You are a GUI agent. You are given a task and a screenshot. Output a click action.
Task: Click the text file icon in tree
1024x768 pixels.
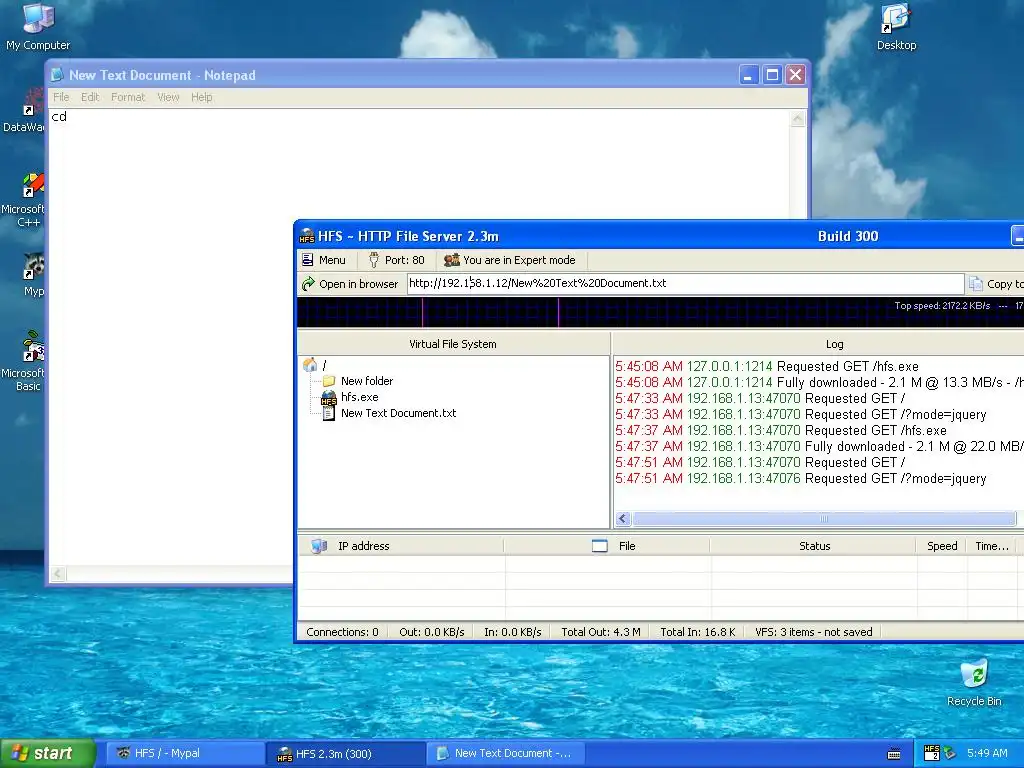pos(328,413)
